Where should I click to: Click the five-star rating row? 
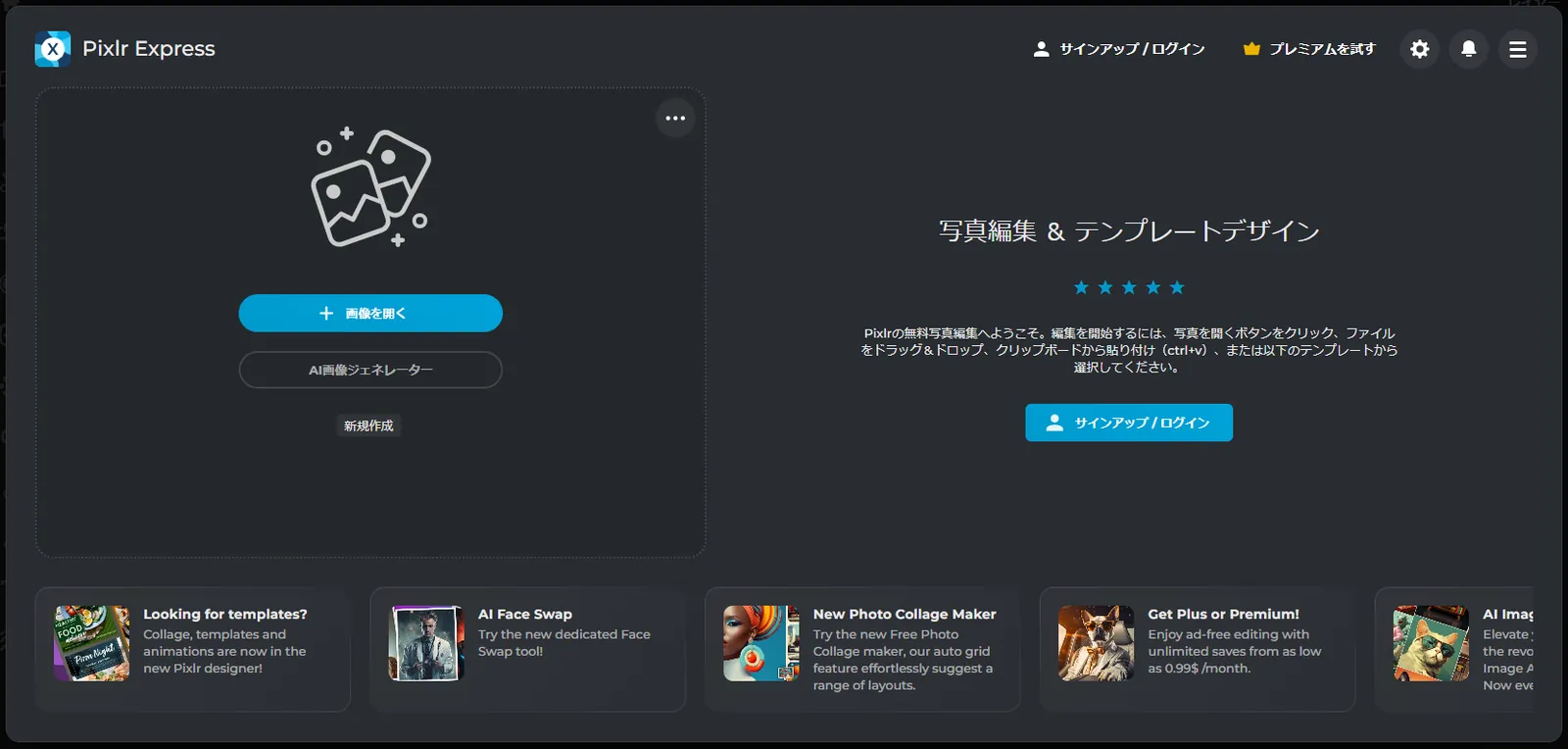click(1129, 287)
